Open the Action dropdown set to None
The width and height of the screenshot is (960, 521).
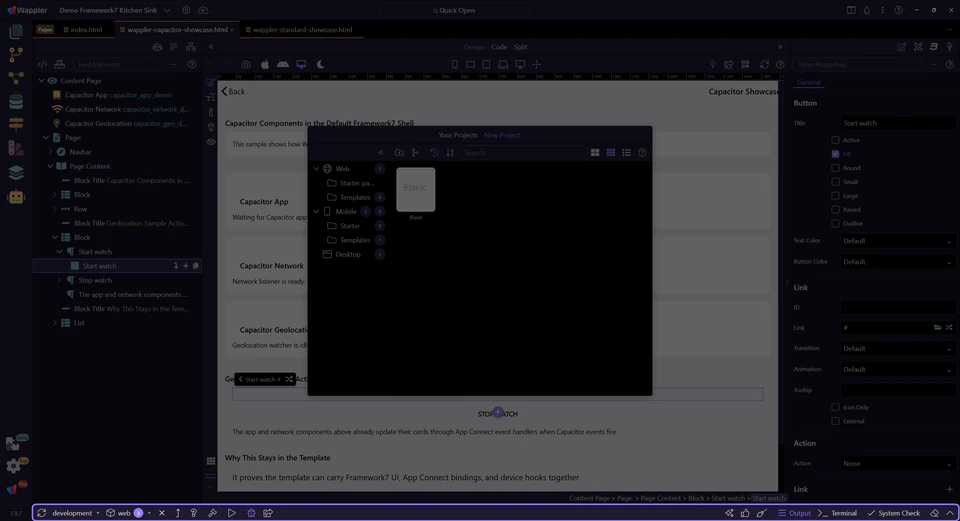click(897, 464)
